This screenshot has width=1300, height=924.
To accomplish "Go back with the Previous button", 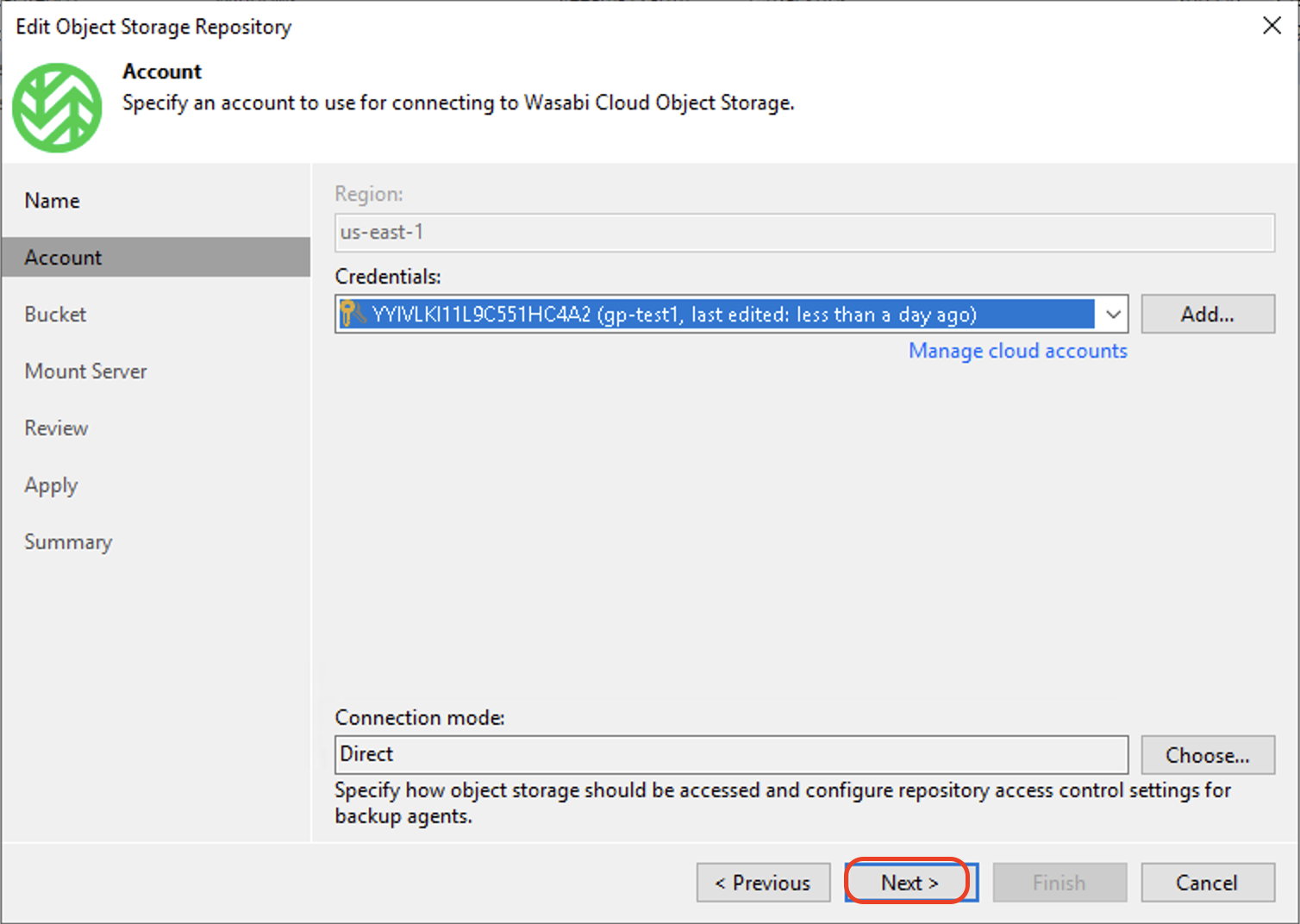I will point(763,883).
